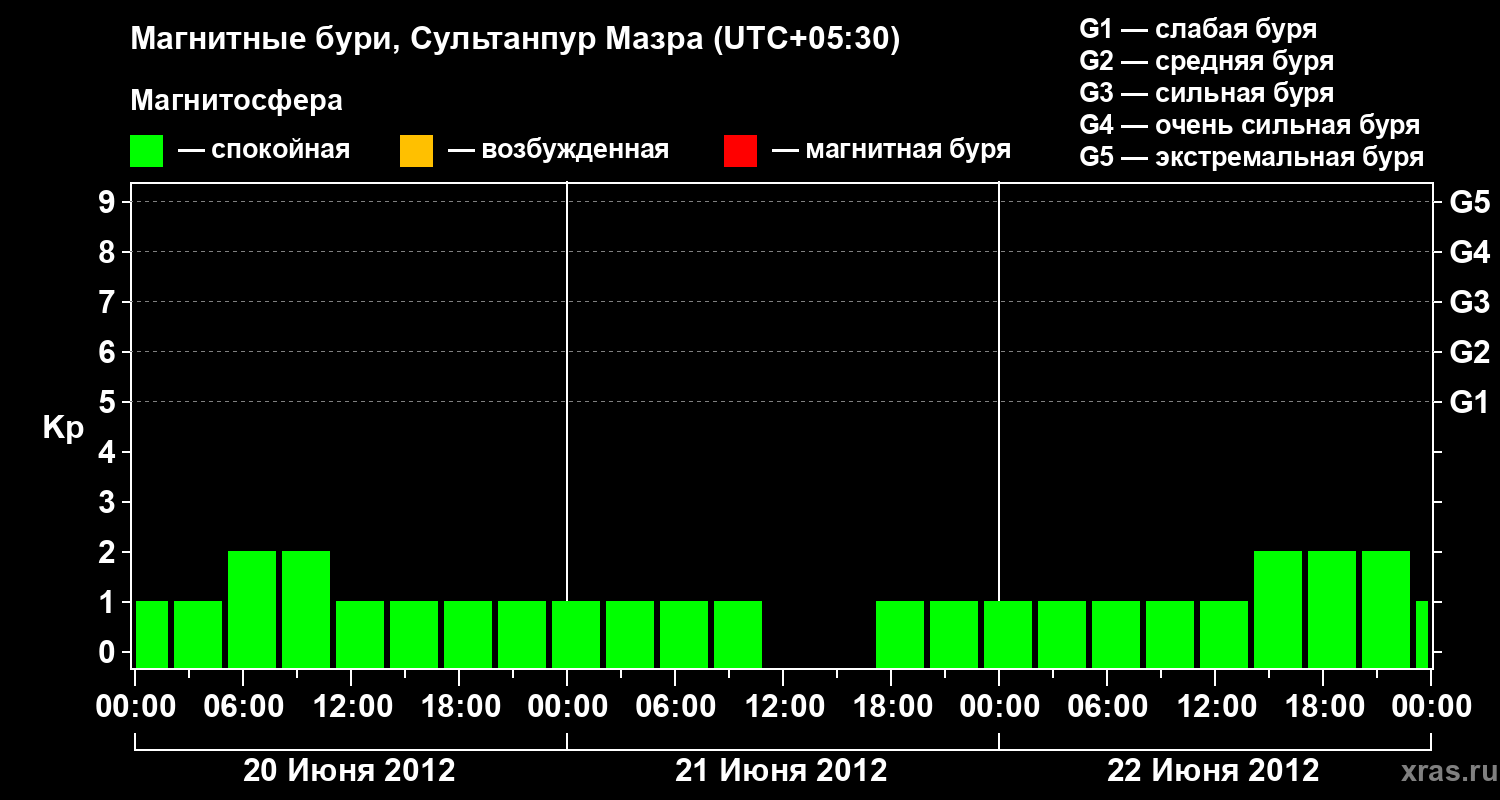Click the '— спокойная' legend label
1500x800 pixels.
264,151
